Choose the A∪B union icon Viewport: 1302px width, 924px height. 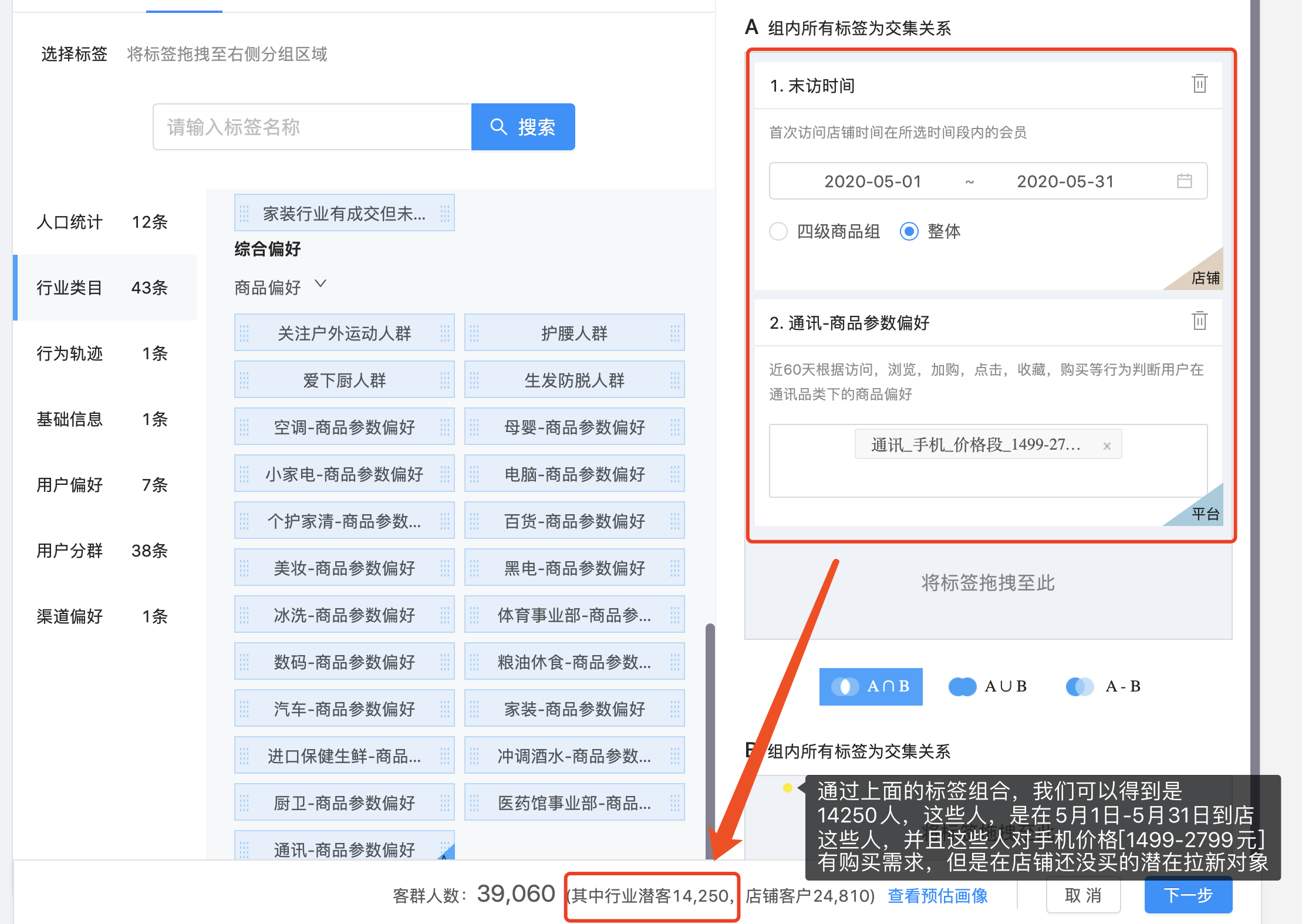pos(962,686)
